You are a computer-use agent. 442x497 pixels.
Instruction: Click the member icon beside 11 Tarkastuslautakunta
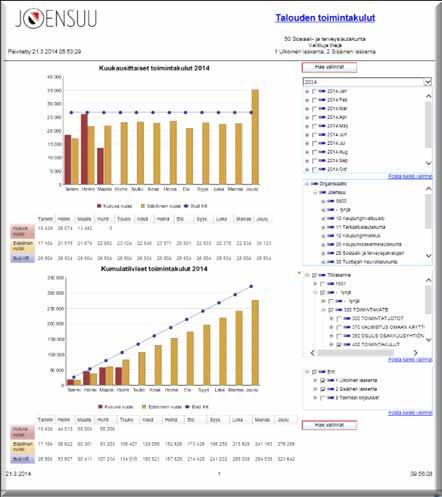[331, 227]
